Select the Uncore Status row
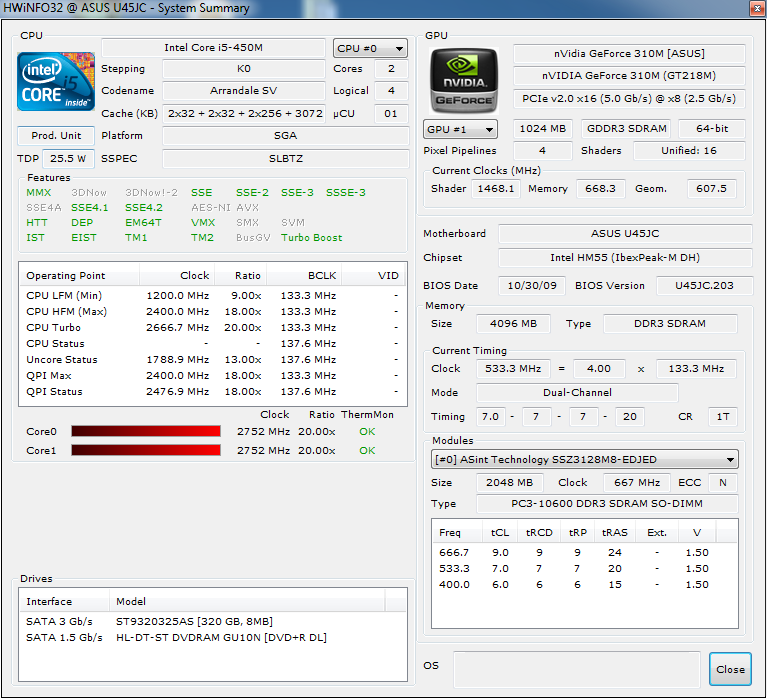The width and height of the screenshot is (767, 699). pos(213,360)
